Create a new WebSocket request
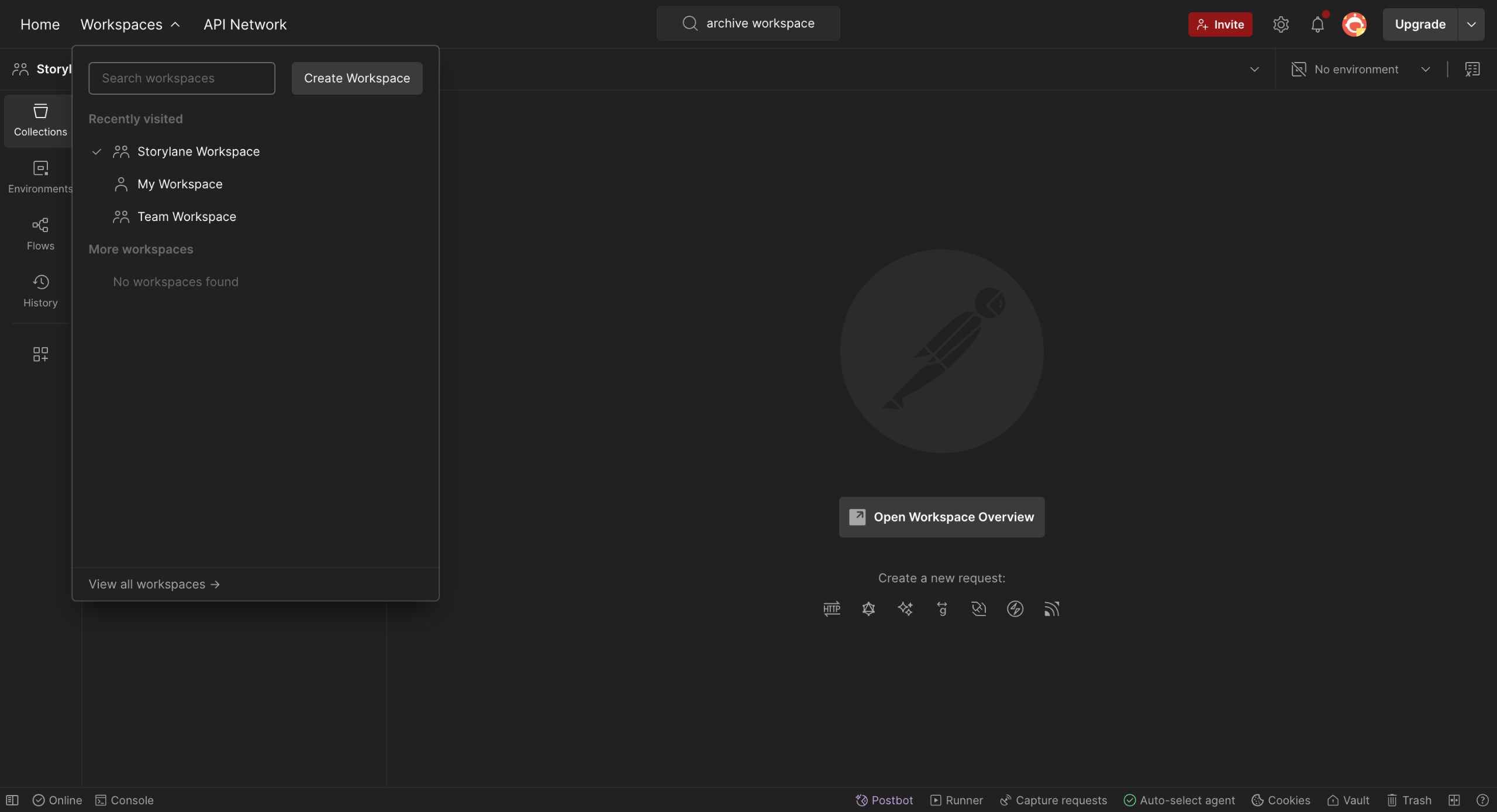The height and width of the screenshot is (812, 1497). coord(978,609)
